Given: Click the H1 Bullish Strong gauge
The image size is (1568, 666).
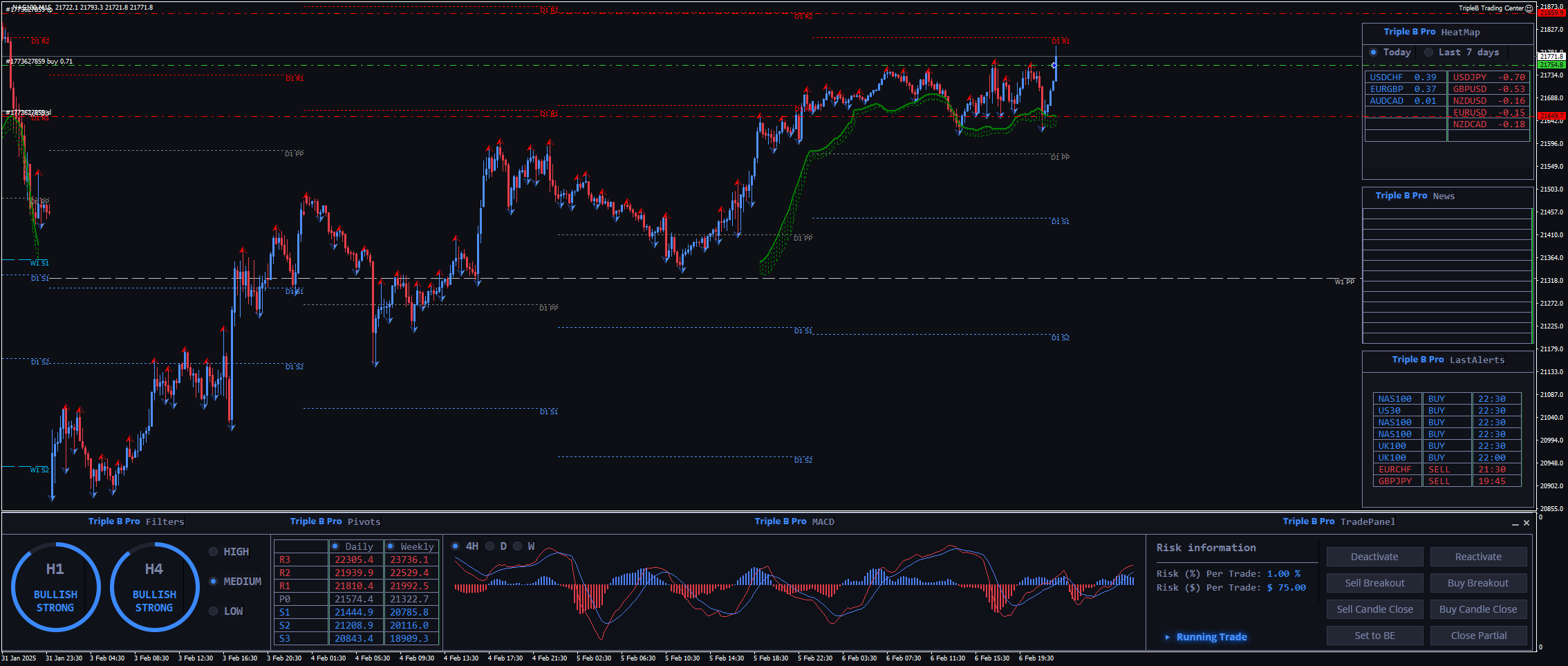Looking at the screenshot, I should [x=55, y=587].
